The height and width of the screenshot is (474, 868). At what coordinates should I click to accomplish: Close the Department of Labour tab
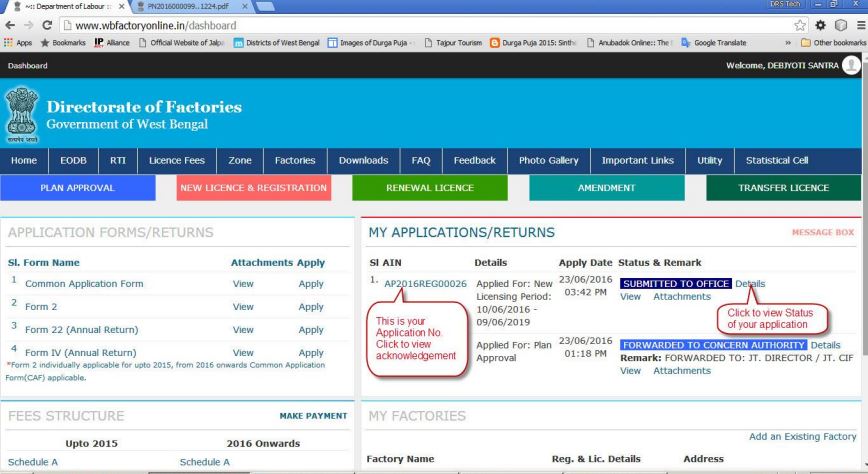click(122, 6)
